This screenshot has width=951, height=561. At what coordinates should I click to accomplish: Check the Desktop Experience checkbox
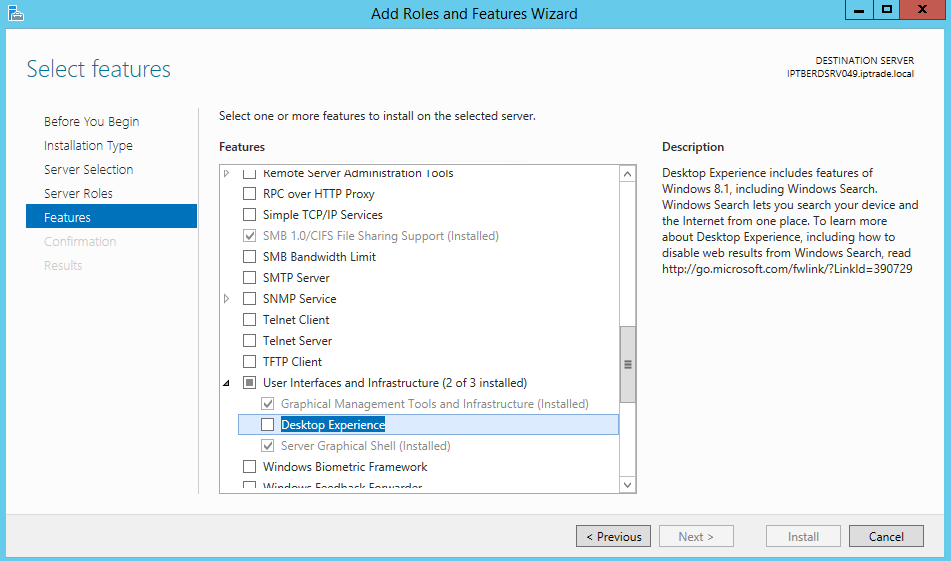point(267,425)
